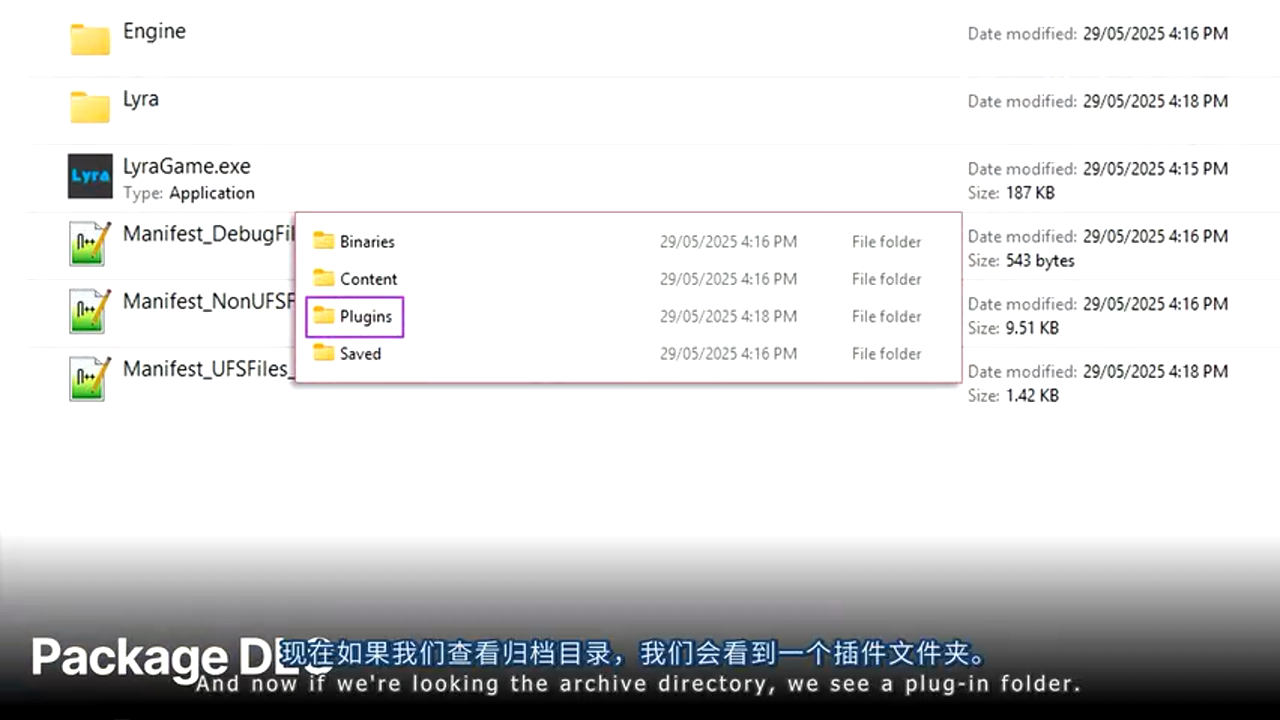Select the Manifest_DebugFiles file icon
This screenshot has height=720, width=1280.
pyautogui.click(x=90, y=243)
